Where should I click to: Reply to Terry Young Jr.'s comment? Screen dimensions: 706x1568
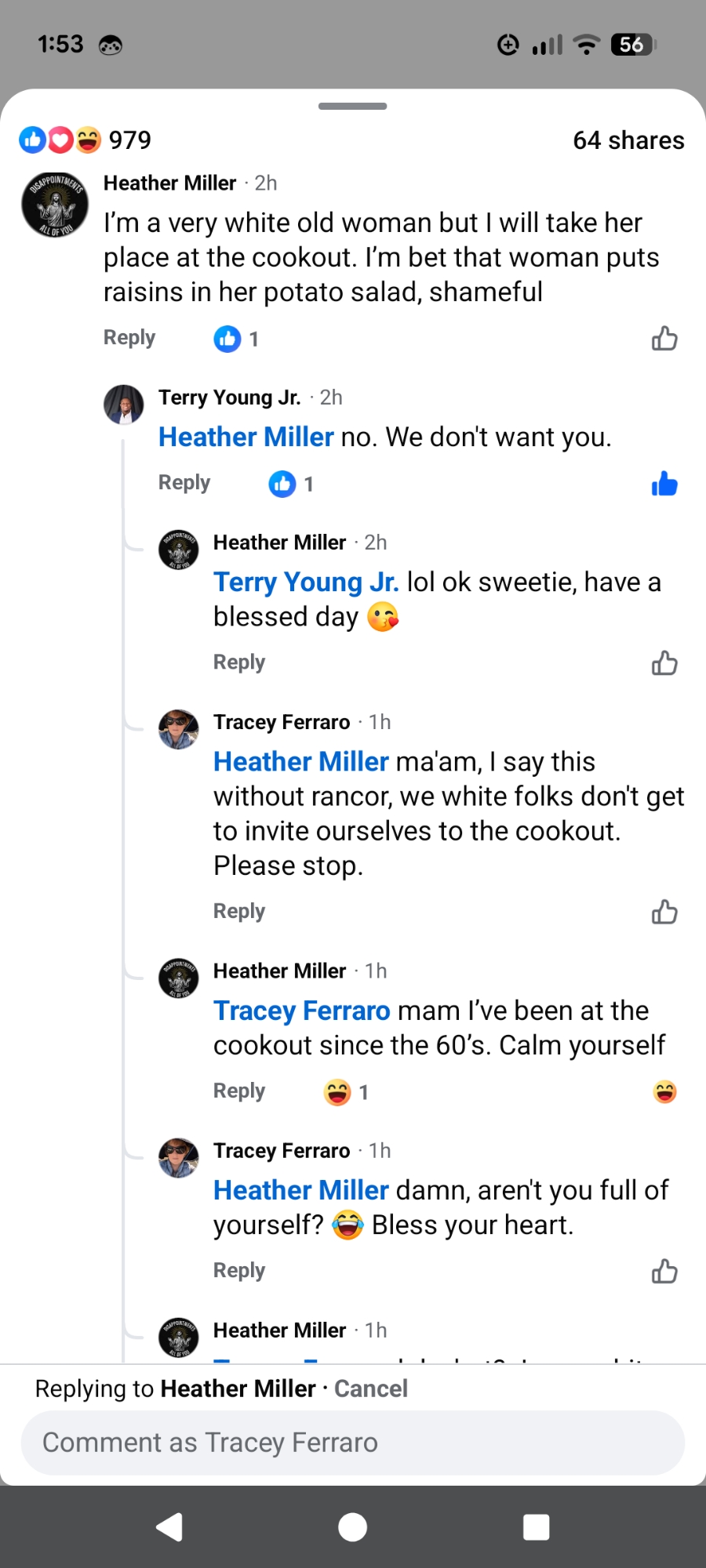pyautogui.click(x=184, y=483)
